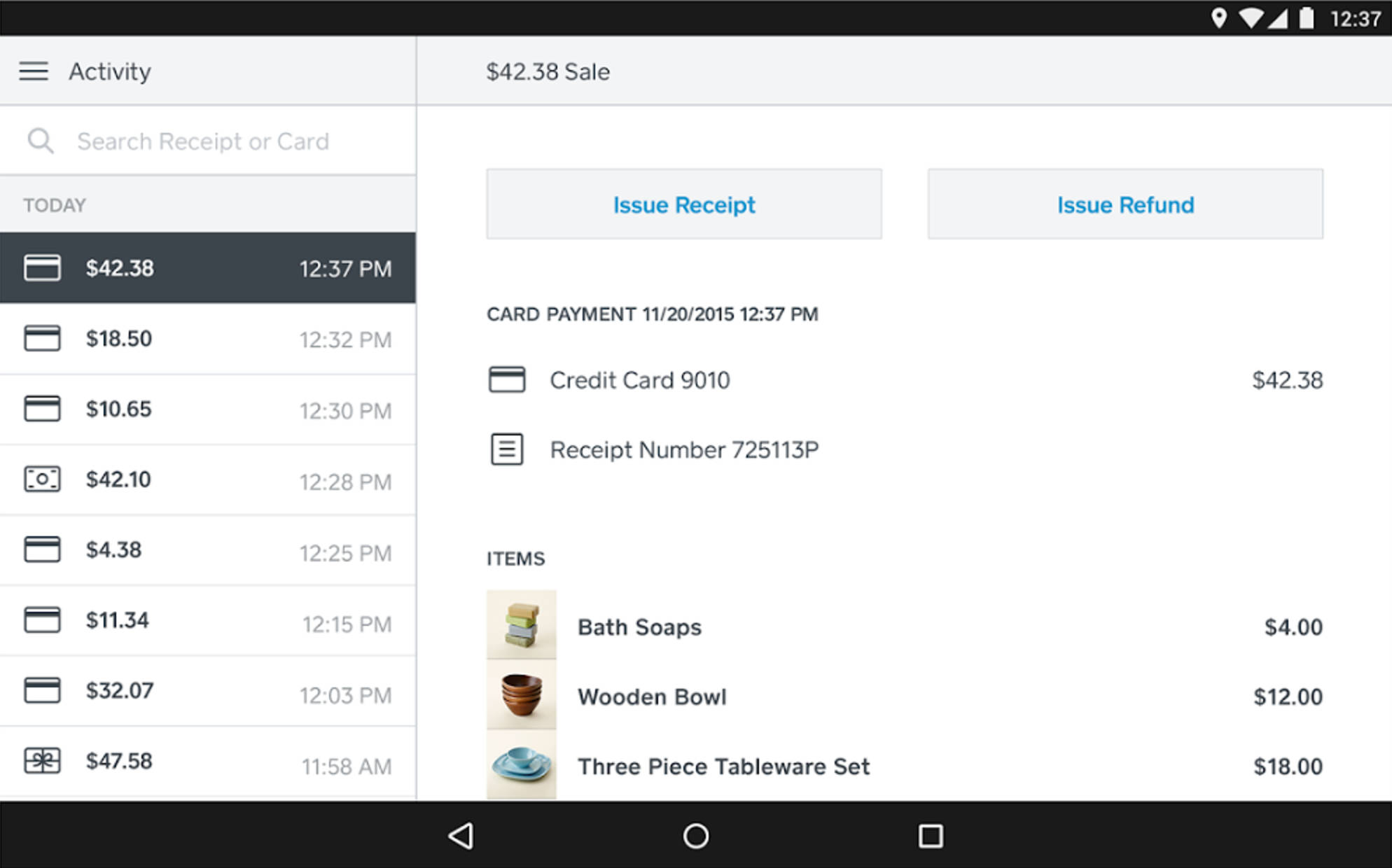Screen dimensions: 1392x868
Task: Select the $10.65 transaction from the list
Action: [x=208, y=409]
